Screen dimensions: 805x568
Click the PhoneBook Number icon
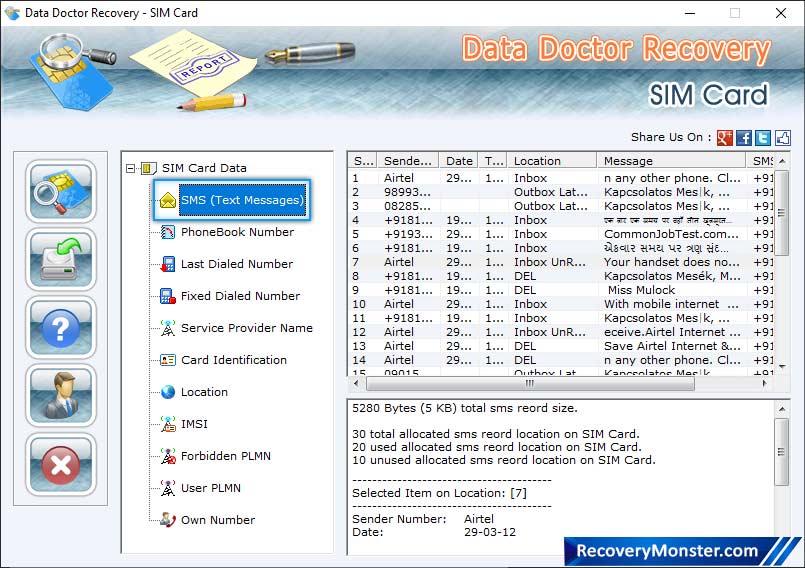pyautogui.click(x=167, y=232)
